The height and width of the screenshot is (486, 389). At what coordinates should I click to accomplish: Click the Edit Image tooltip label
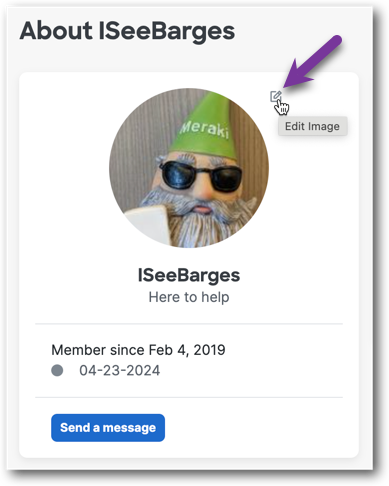tap(313, 126)
